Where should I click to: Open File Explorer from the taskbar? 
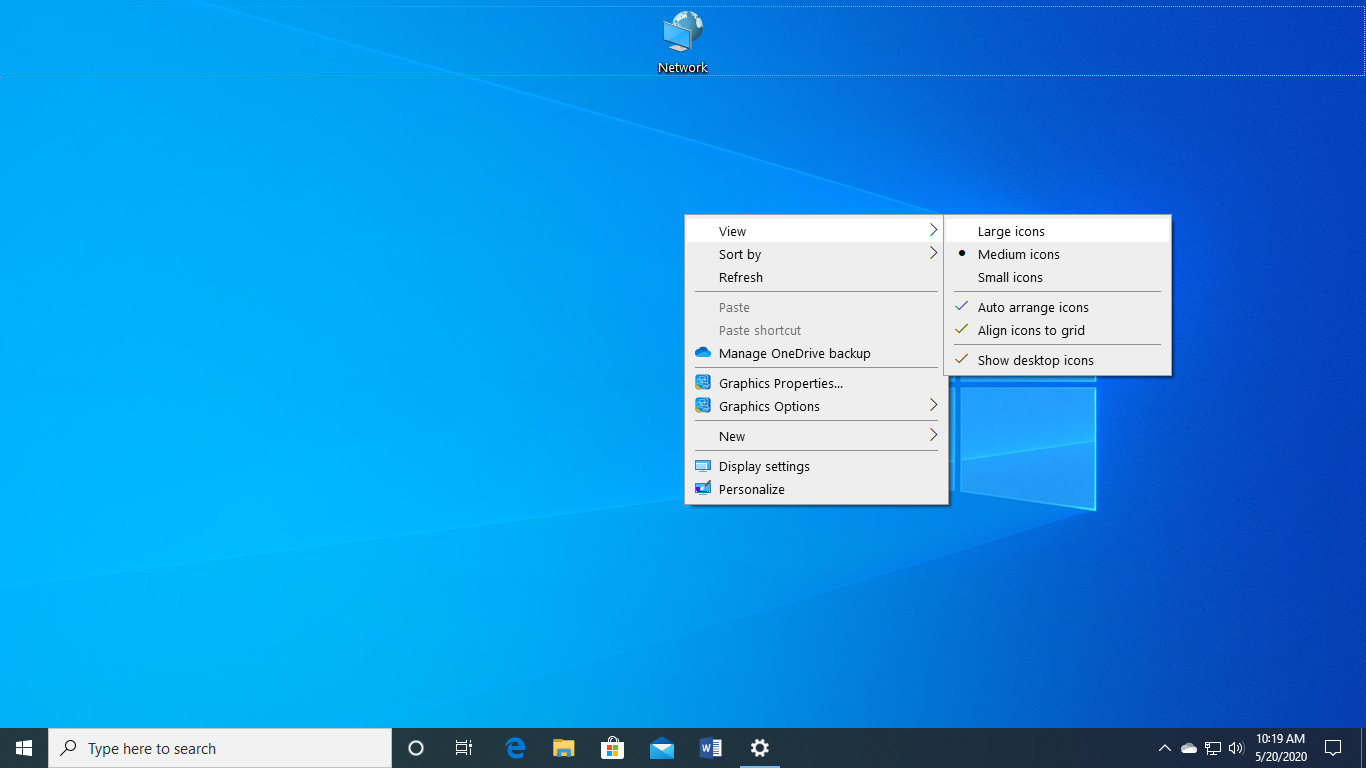click(x=564, y=748)
